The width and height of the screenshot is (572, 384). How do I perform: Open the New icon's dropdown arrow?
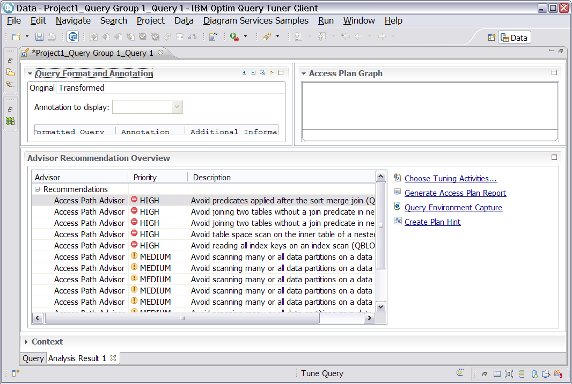(27, 36)
